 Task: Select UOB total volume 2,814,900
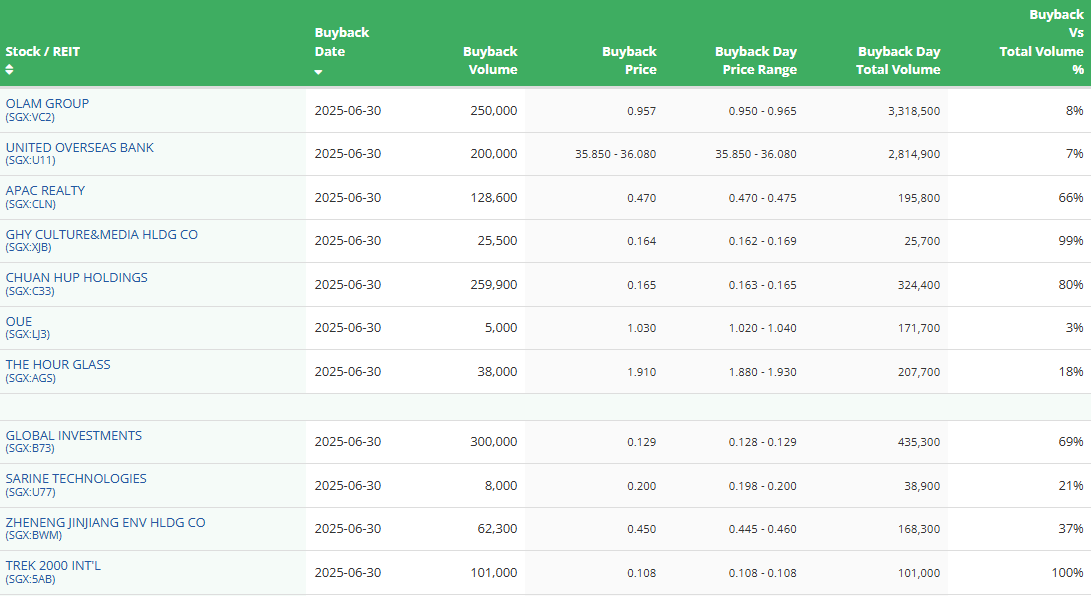point(914,154)
